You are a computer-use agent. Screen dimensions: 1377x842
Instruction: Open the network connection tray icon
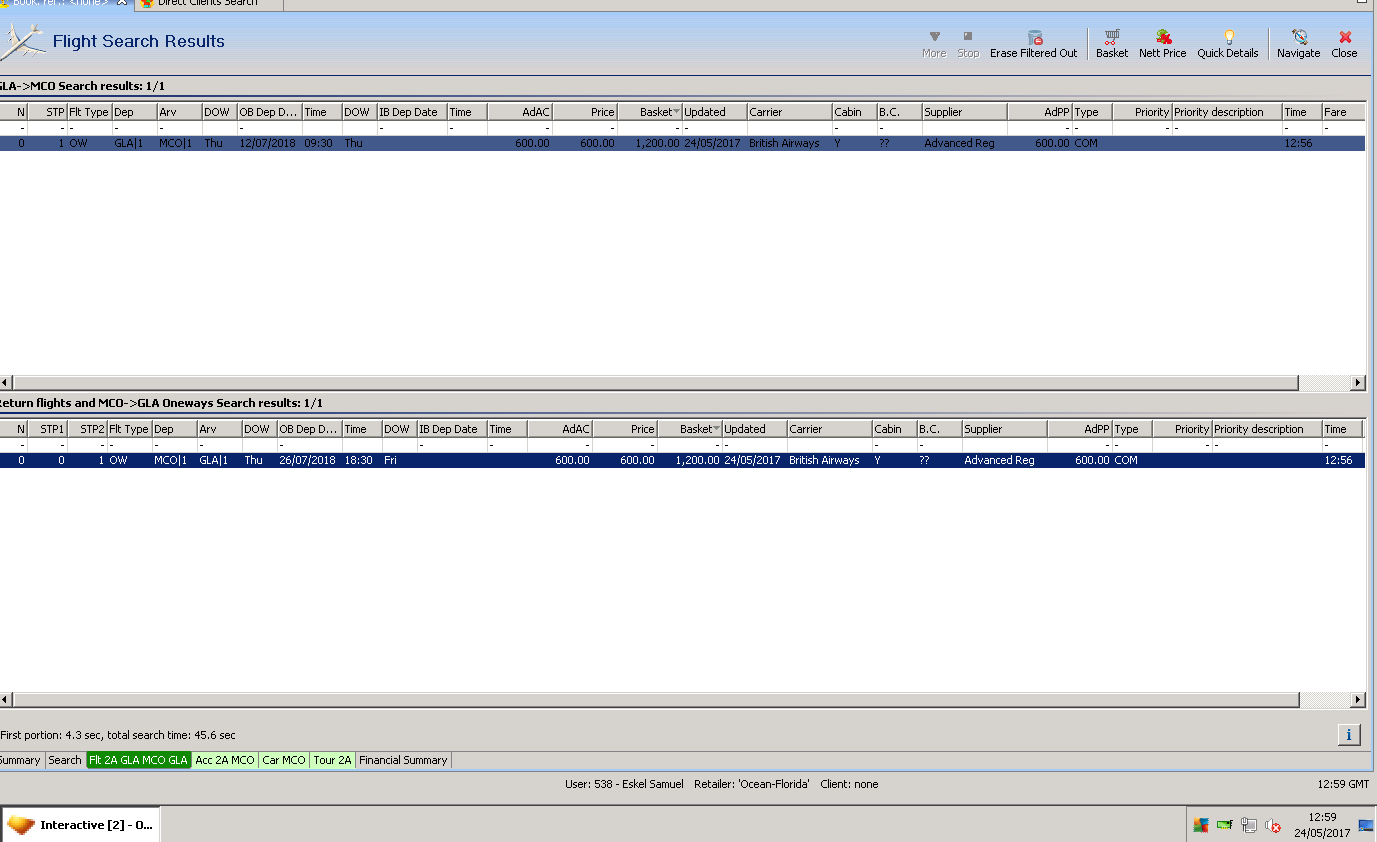1249,825
